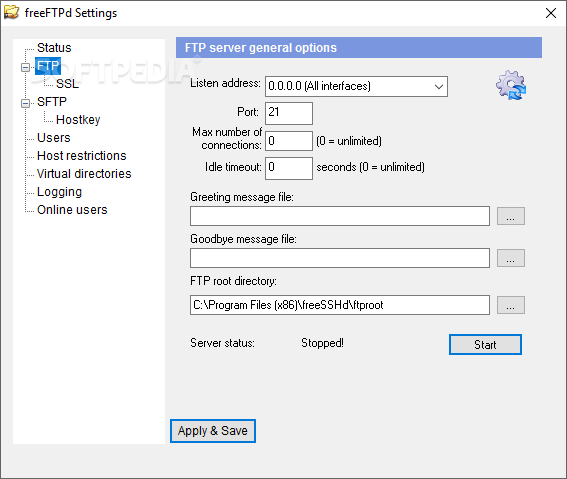The height and width of the screenshot is (479, 567).
Task: Click the FTP root directory field
Action: [340, 305]
